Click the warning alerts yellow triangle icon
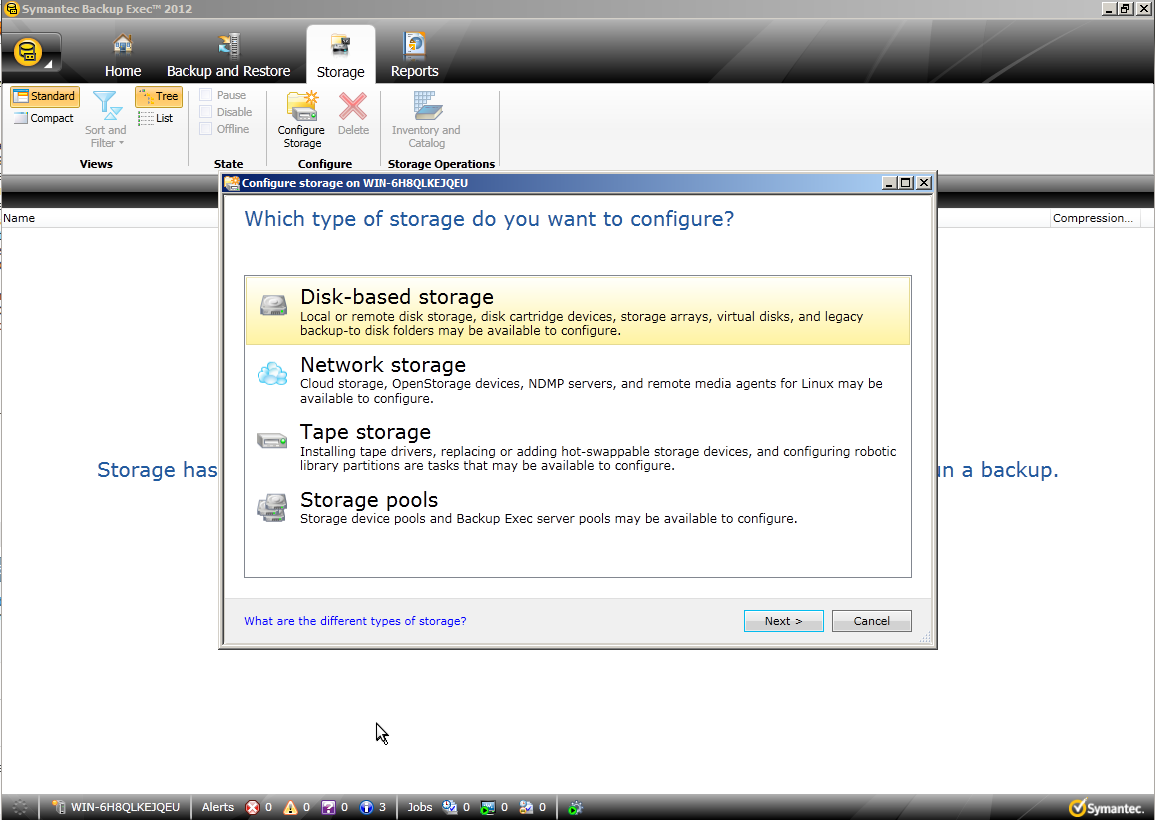 (x=290, y=807)
